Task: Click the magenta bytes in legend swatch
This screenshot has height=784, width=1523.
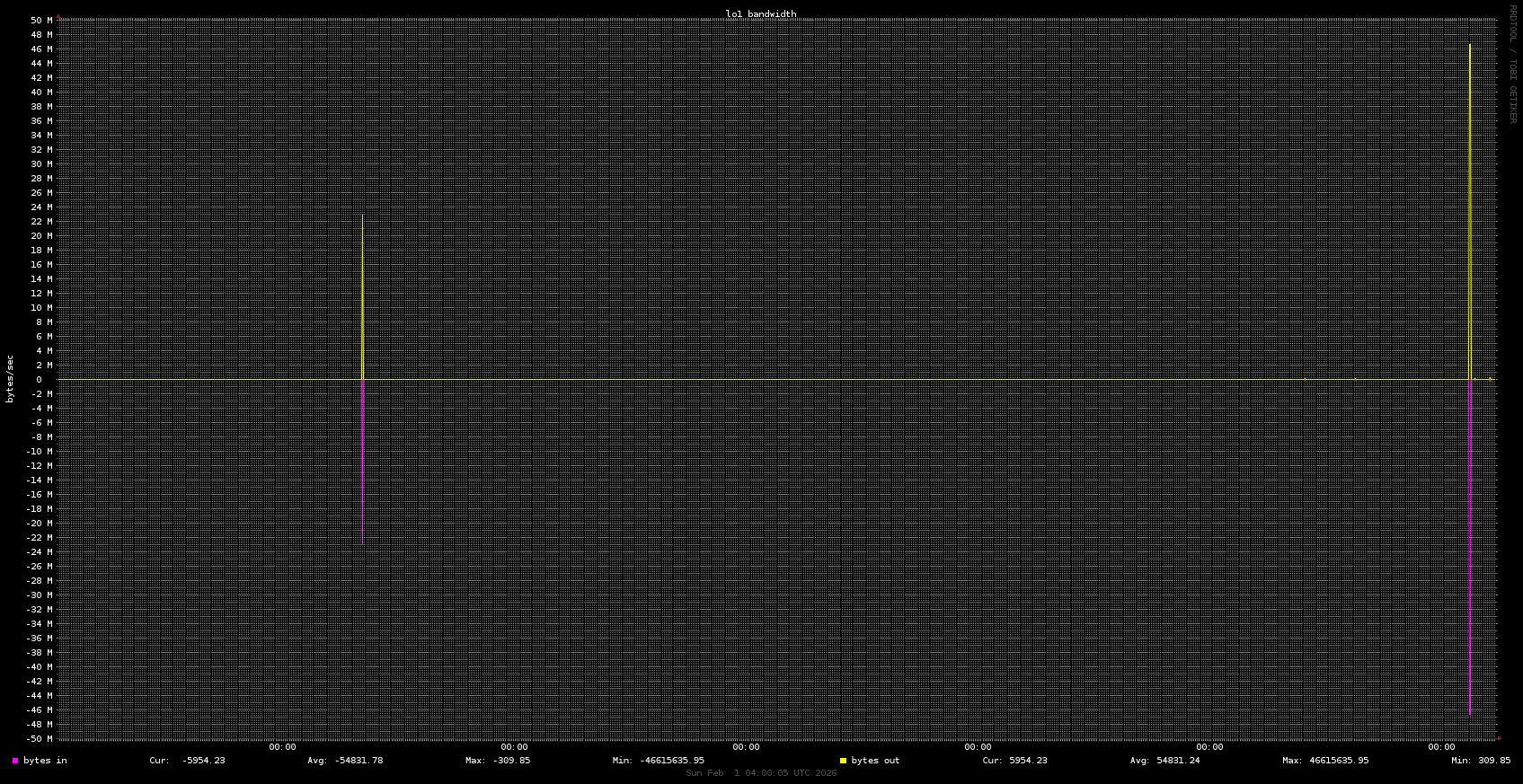Action: pyautogui.click(x=15, y=761)
